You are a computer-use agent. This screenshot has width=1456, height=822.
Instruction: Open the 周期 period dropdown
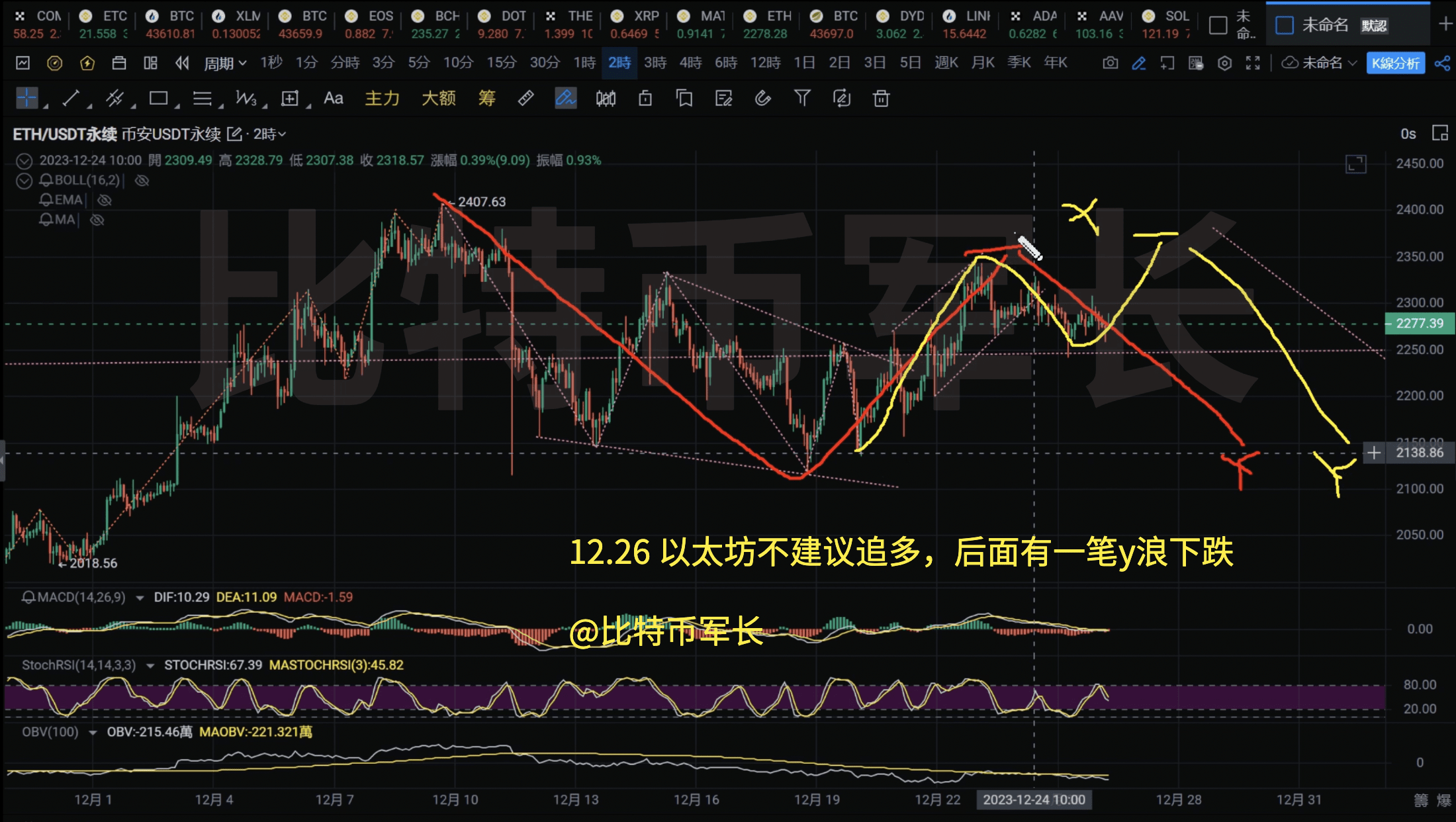tap(223, 63)
